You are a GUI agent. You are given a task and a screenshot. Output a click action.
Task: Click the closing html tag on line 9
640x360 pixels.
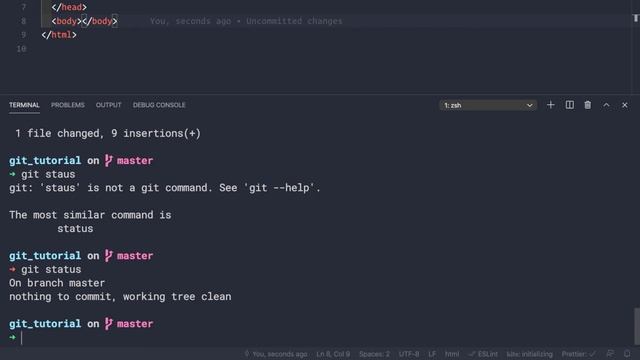click(59, 35)
